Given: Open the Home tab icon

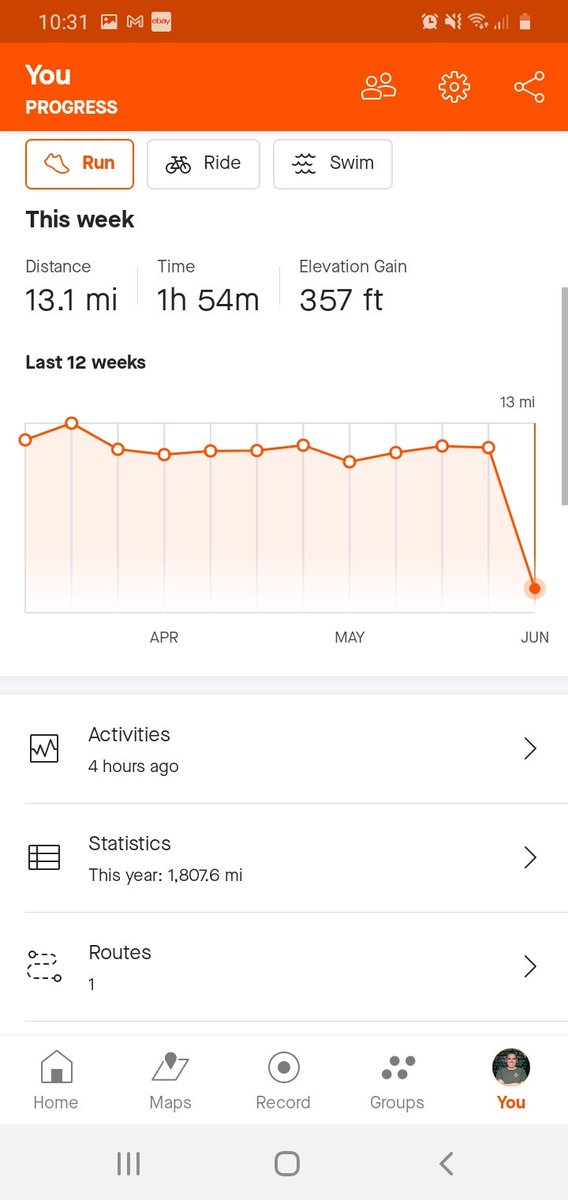Looking at the screenshot, I should click(56, 1068).
